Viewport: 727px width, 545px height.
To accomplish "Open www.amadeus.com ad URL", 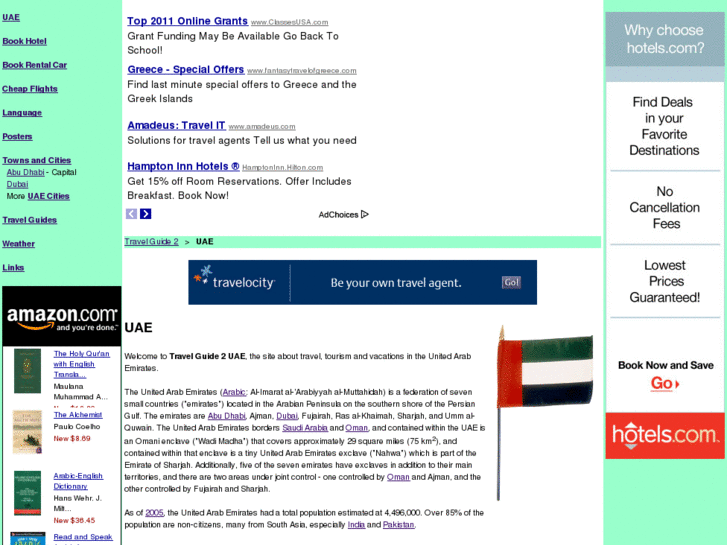I will 262,127.
